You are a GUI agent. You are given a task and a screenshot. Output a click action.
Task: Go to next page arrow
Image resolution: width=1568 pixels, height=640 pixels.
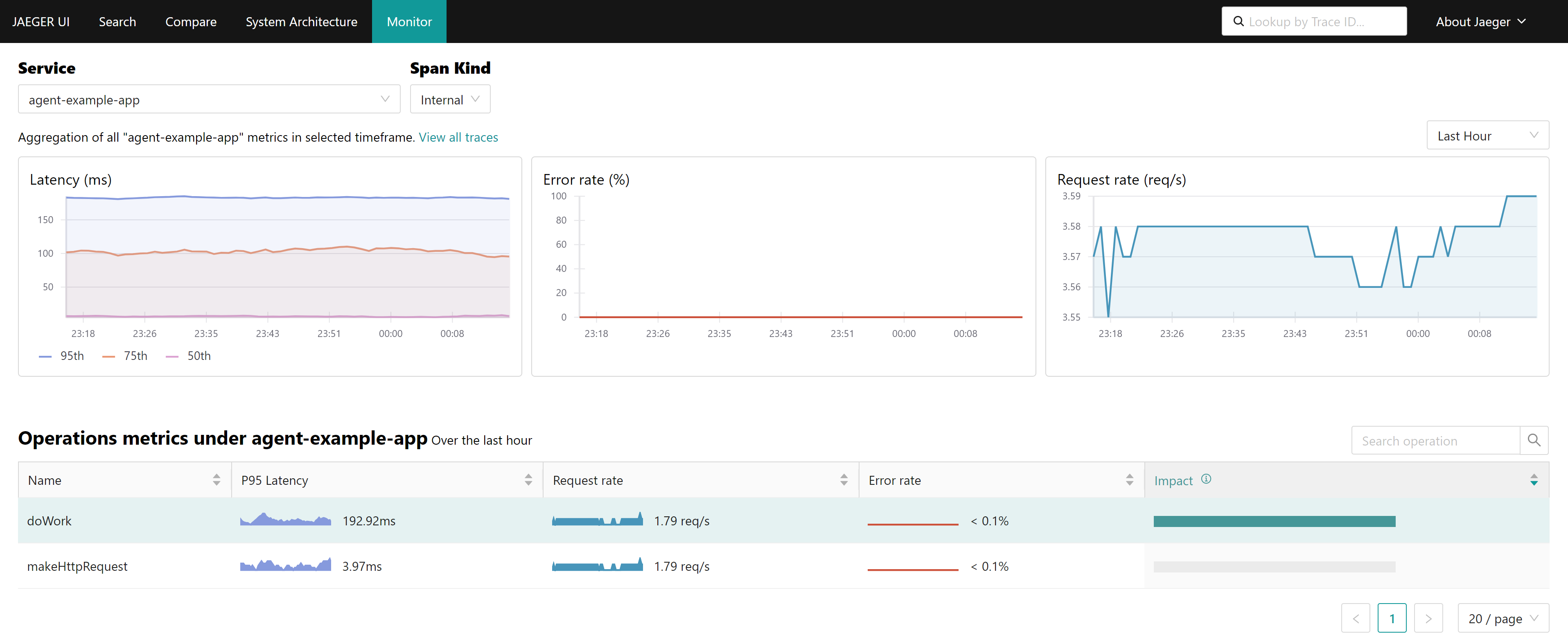point(1428,618)
